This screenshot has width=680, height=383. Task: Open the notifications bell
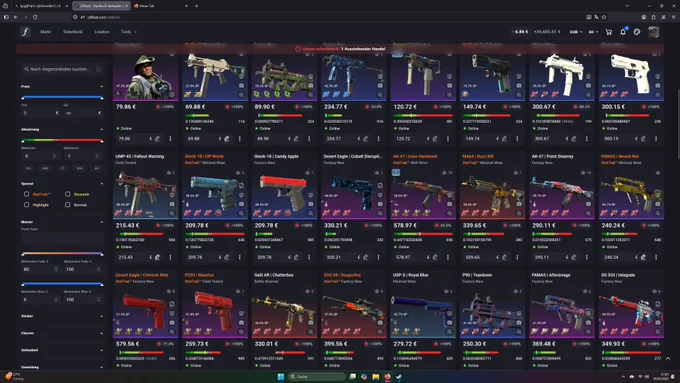(623, 32)
